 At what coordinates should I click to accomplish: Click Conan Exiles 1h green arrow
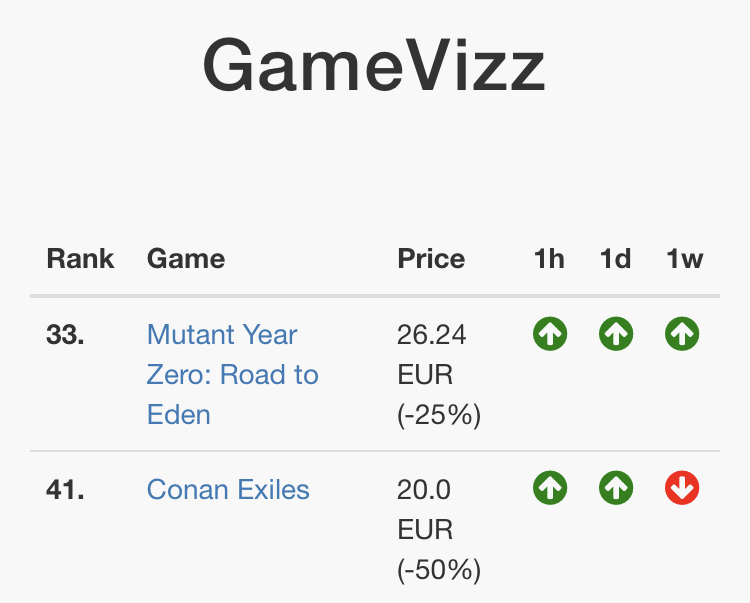550,488
